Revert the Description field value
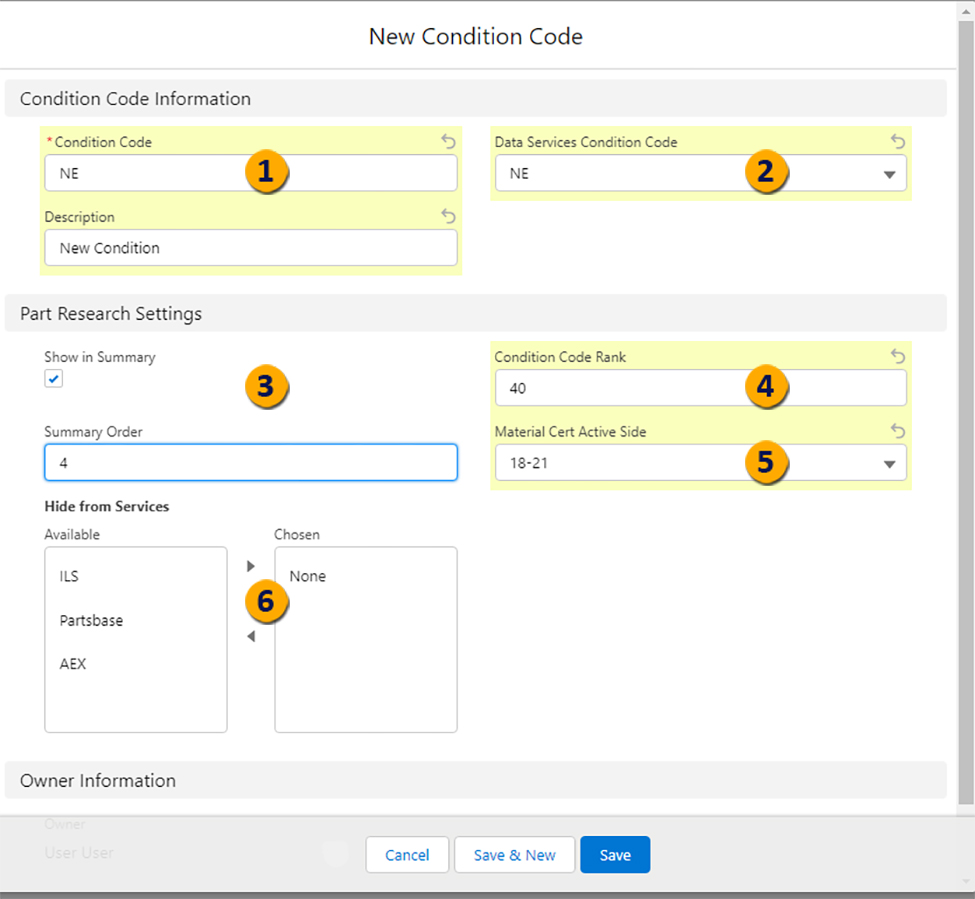The image size is (975, 899). [448, 217]
